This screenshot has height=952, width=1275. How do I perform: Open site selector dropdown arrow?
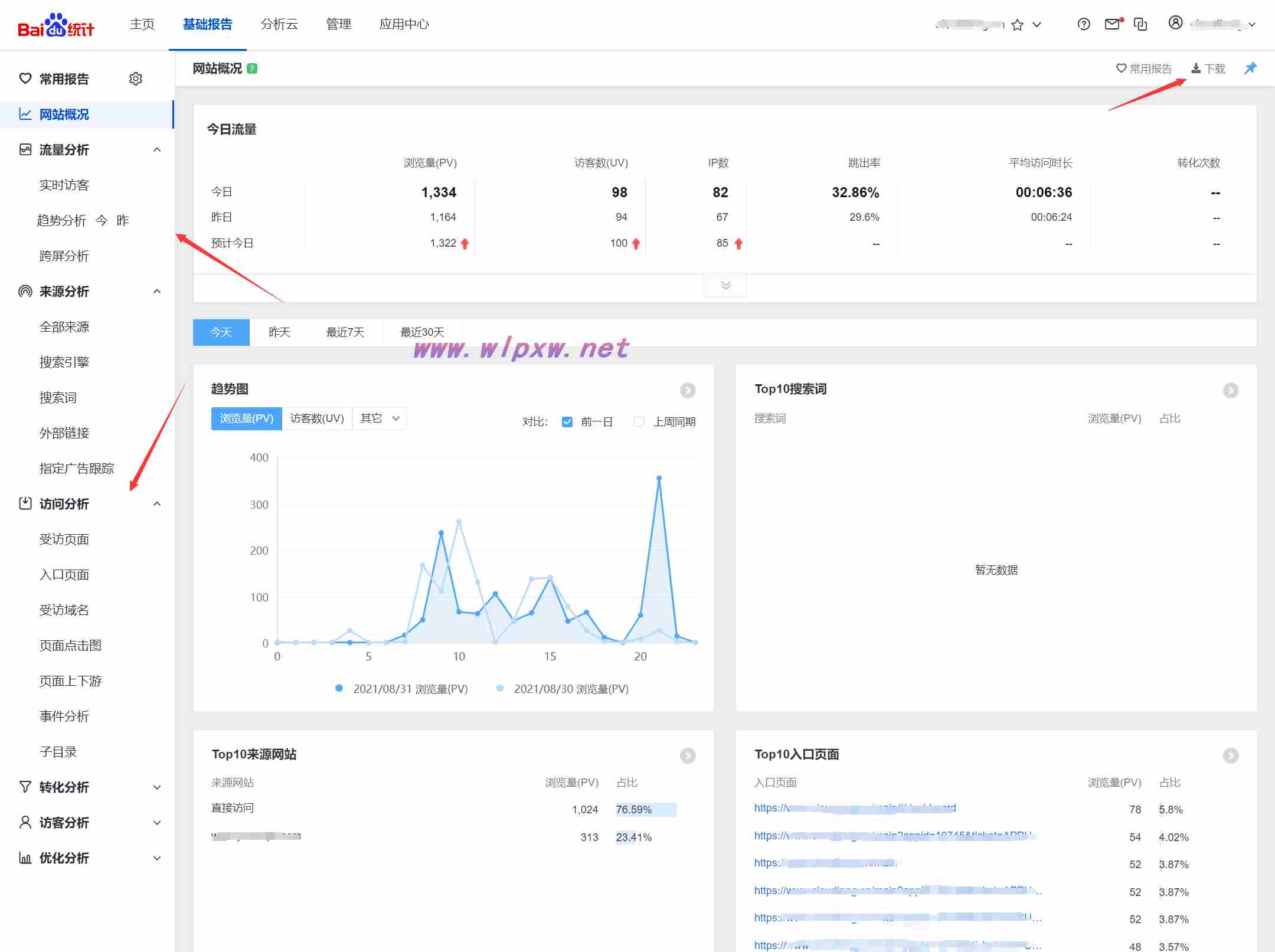(1037, 25)
